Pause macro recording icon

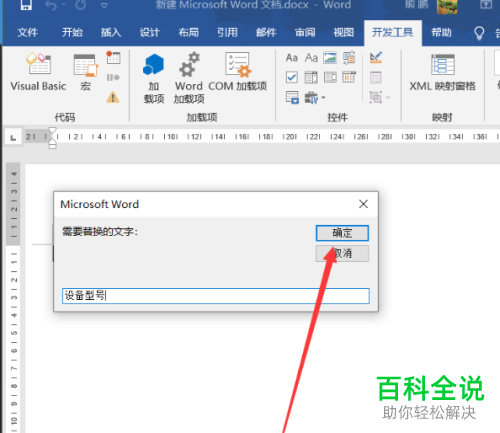pos(113,78)
